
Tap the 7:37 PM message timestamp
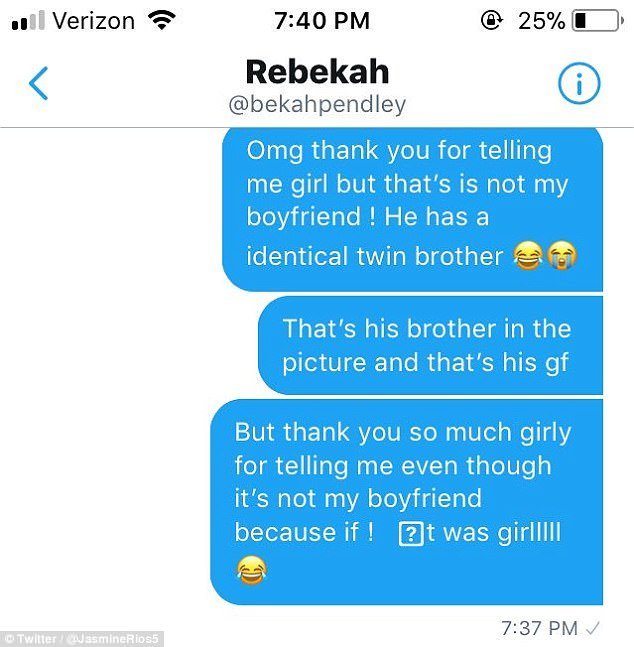pyautogui.click(x=539, y=628)
